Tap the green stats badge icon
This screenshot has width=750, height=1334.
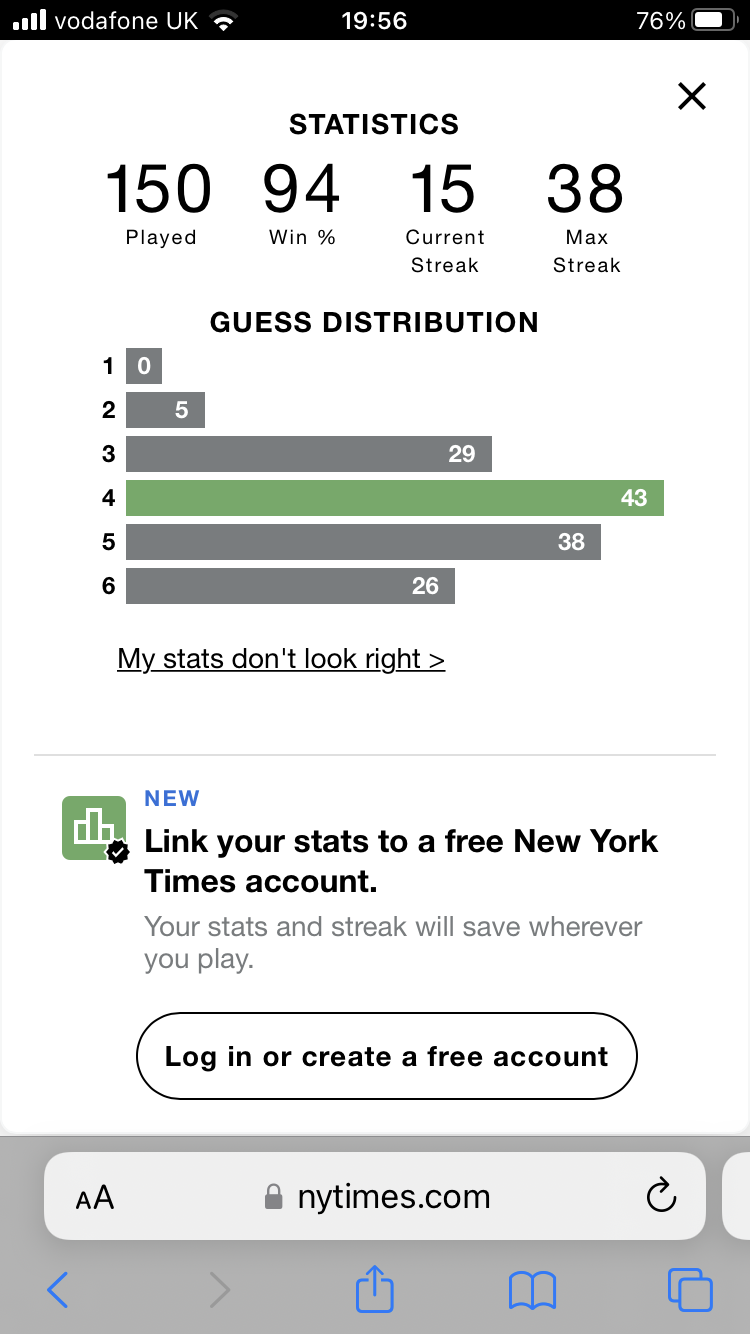click(x=95, y=829)
